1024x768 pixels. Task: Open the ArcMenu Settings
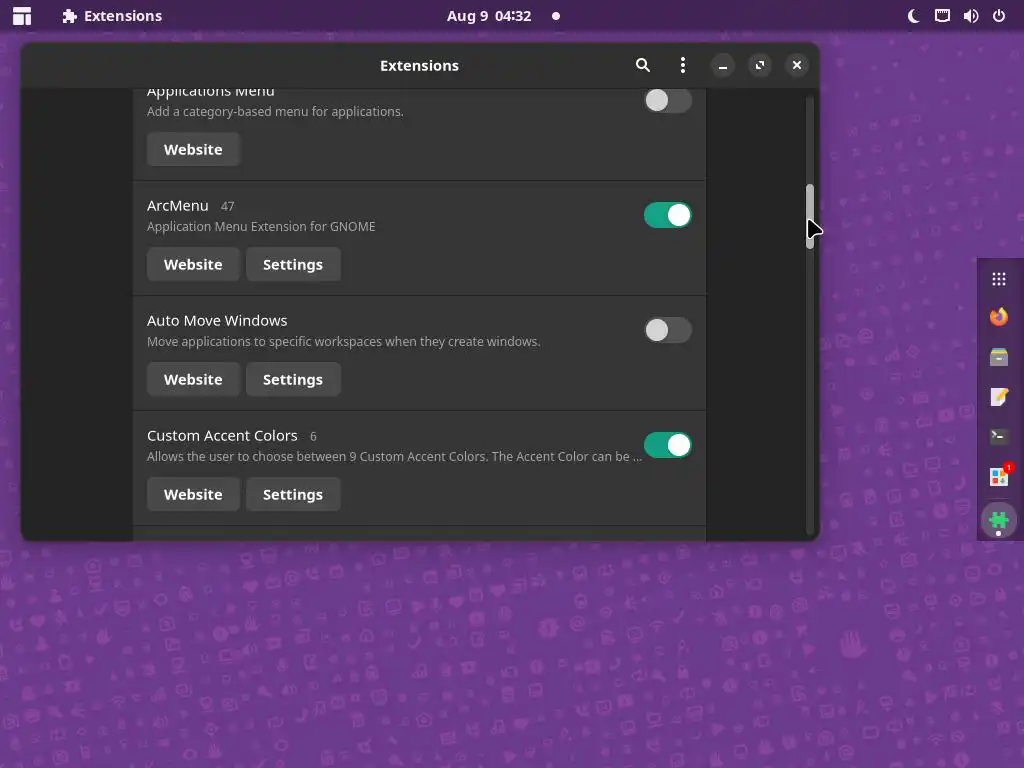293,264
